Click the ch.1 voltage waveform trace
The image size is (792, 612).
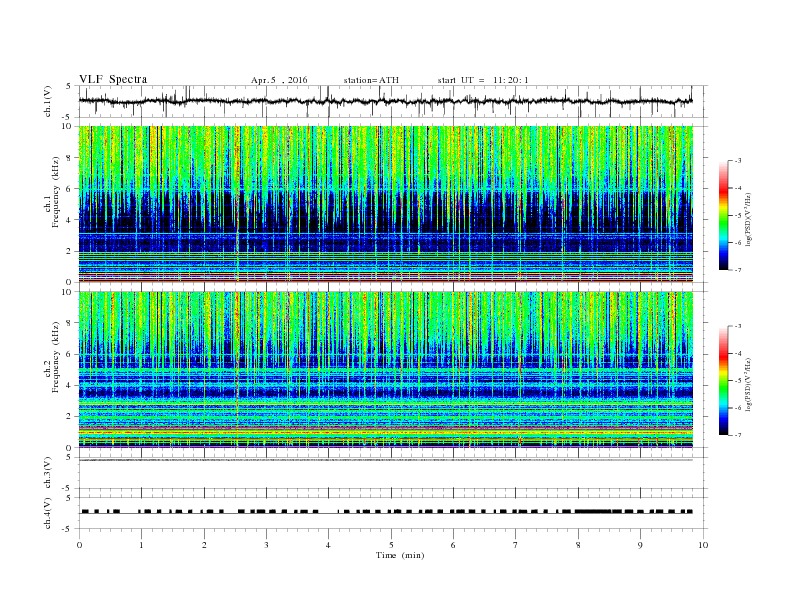tap(385, 101)
